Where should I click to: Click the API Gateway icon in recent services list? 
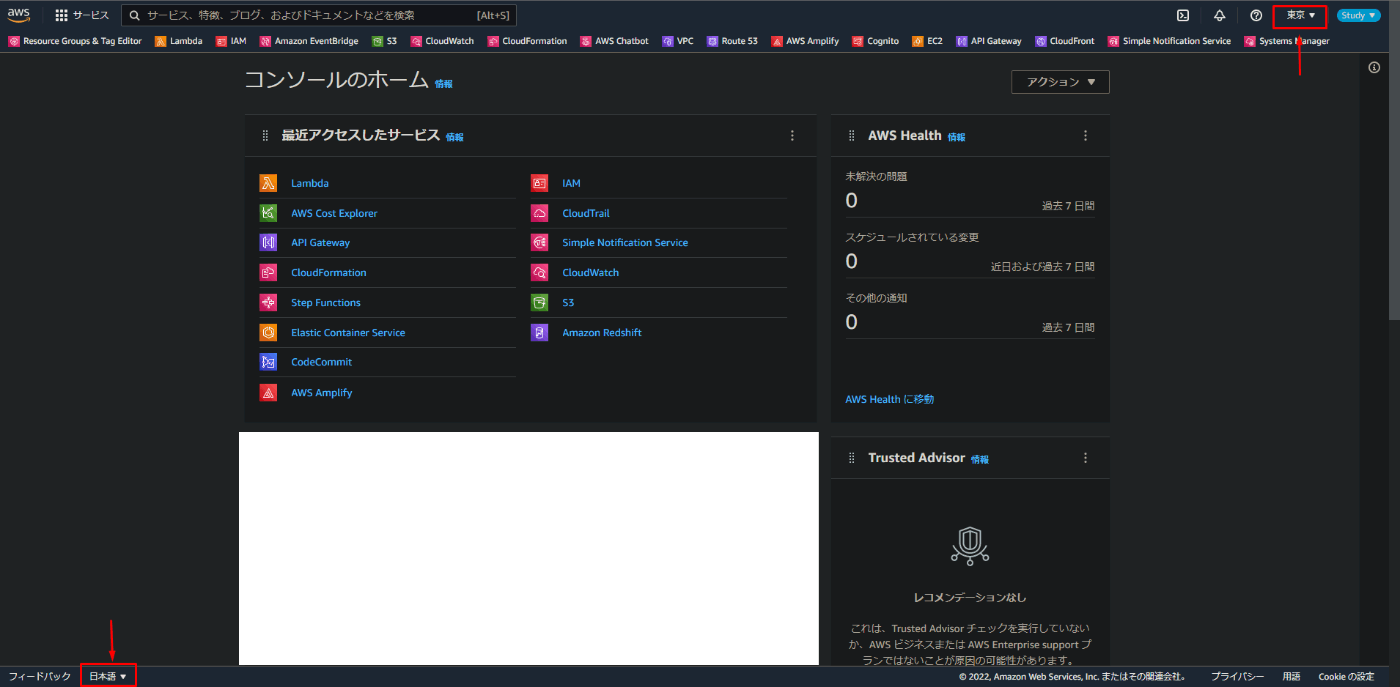pyautogui.click(x=268, y=242)
